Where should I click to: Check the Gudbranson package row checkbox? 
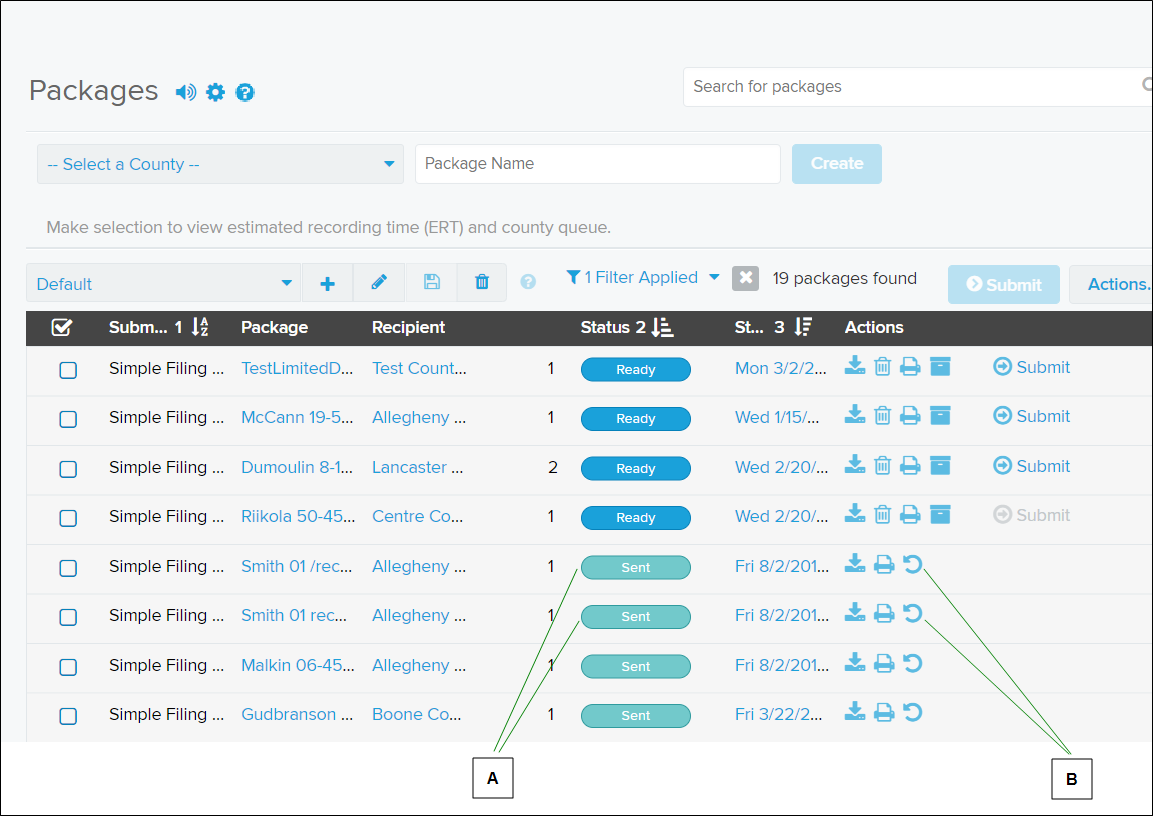click(x=68, y=716)
